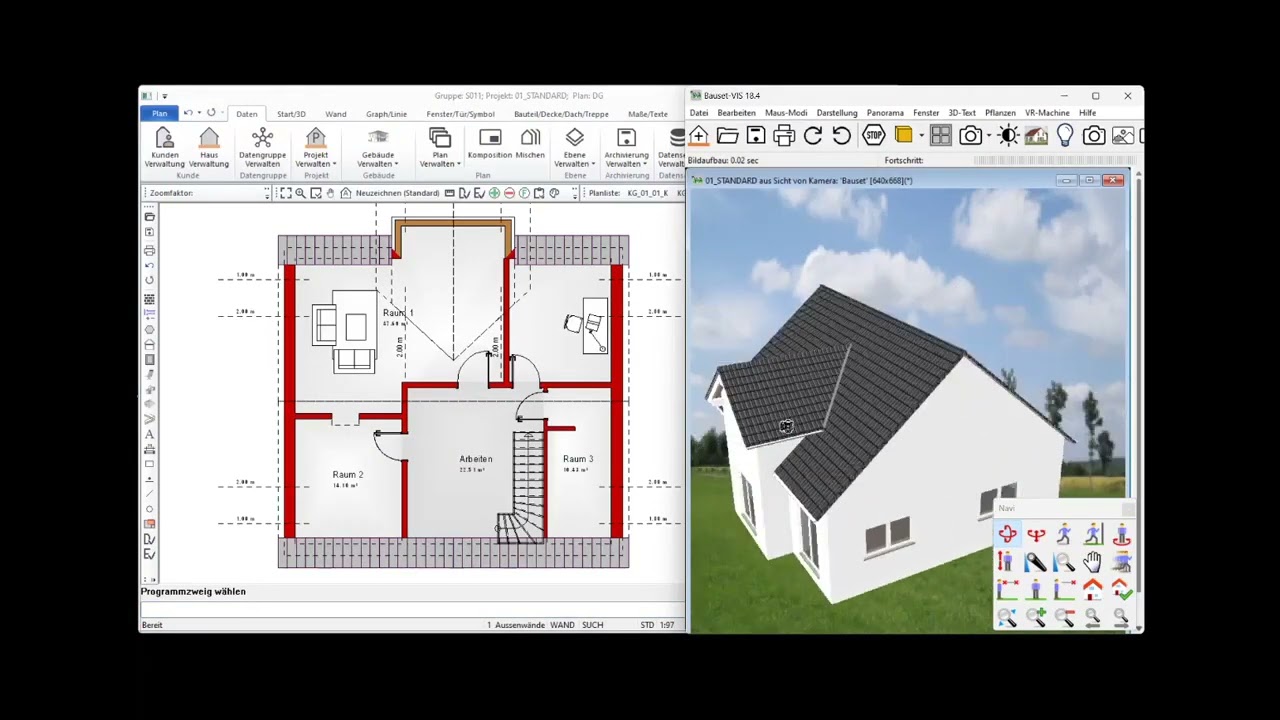Click the red minus zoom-out icon
Image resolution: width=1280 pixels, height=720 pixels.
(x=509, y=193)
